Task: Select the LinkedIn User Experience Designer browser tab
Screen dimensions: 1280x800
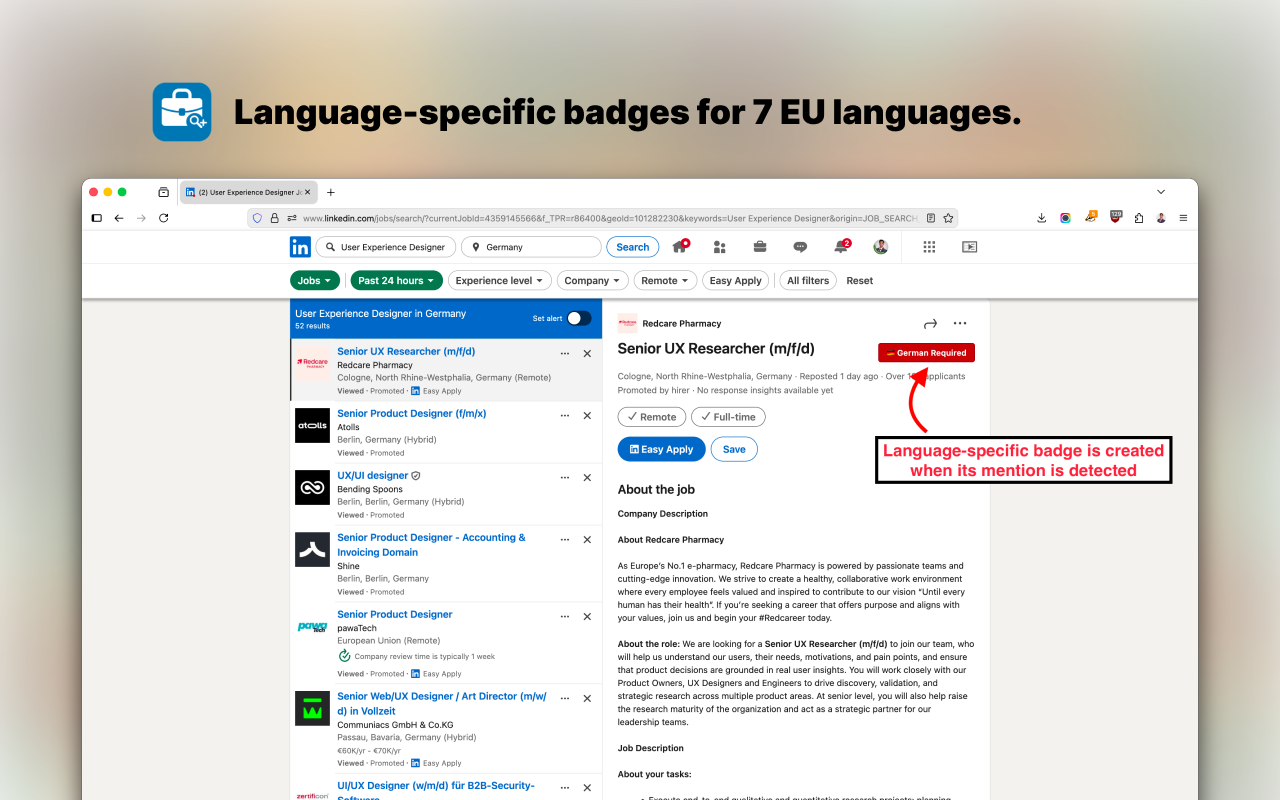Action: click(x=247, y=192)
